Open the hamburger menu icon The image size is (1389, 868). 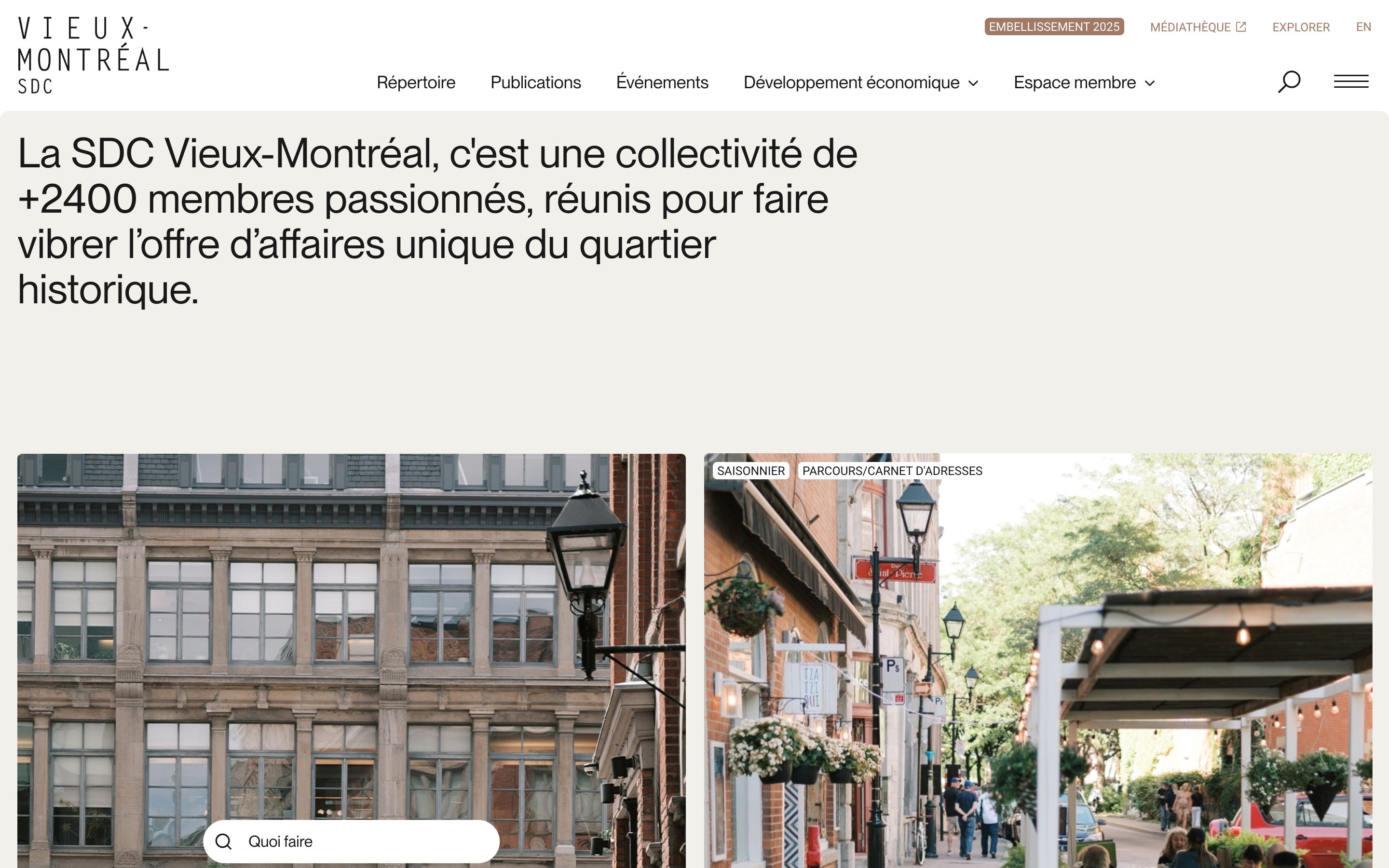1351,81
